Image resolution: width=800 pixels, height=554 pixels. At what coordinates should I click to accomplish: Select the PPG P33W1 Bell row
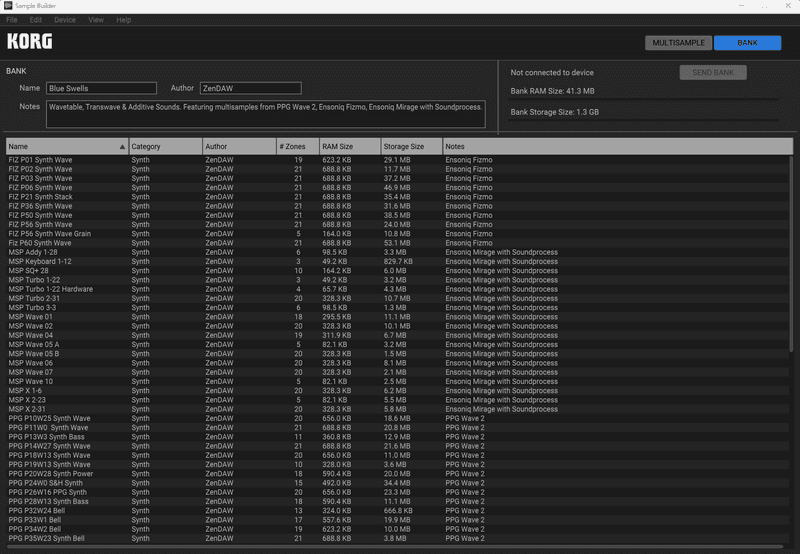point(397,520)
